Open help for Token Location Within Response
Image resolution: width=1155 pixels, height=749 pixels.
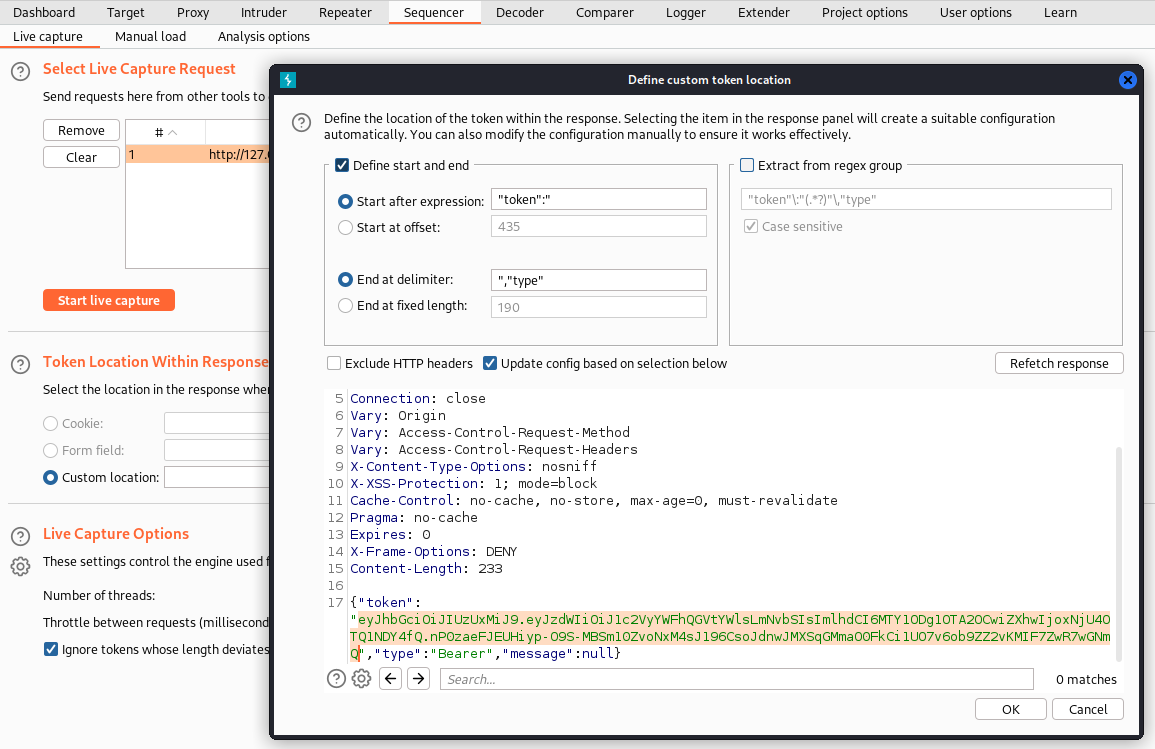click(x=20, y=364)
